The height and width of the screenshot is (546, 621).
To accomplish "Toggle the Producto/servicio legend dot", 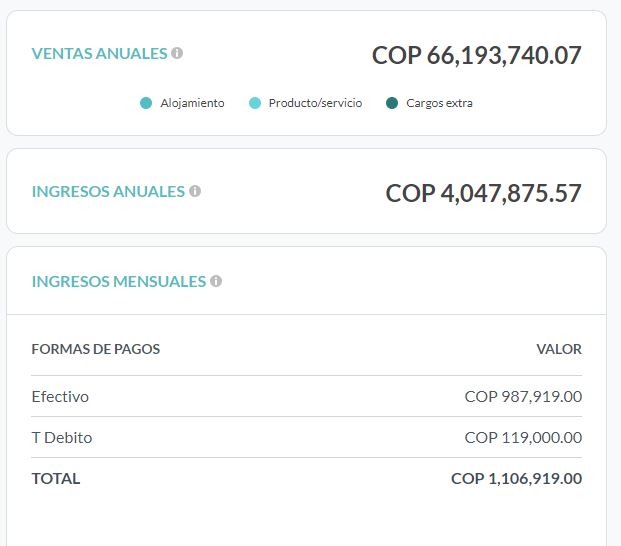I will coord(255,103).
